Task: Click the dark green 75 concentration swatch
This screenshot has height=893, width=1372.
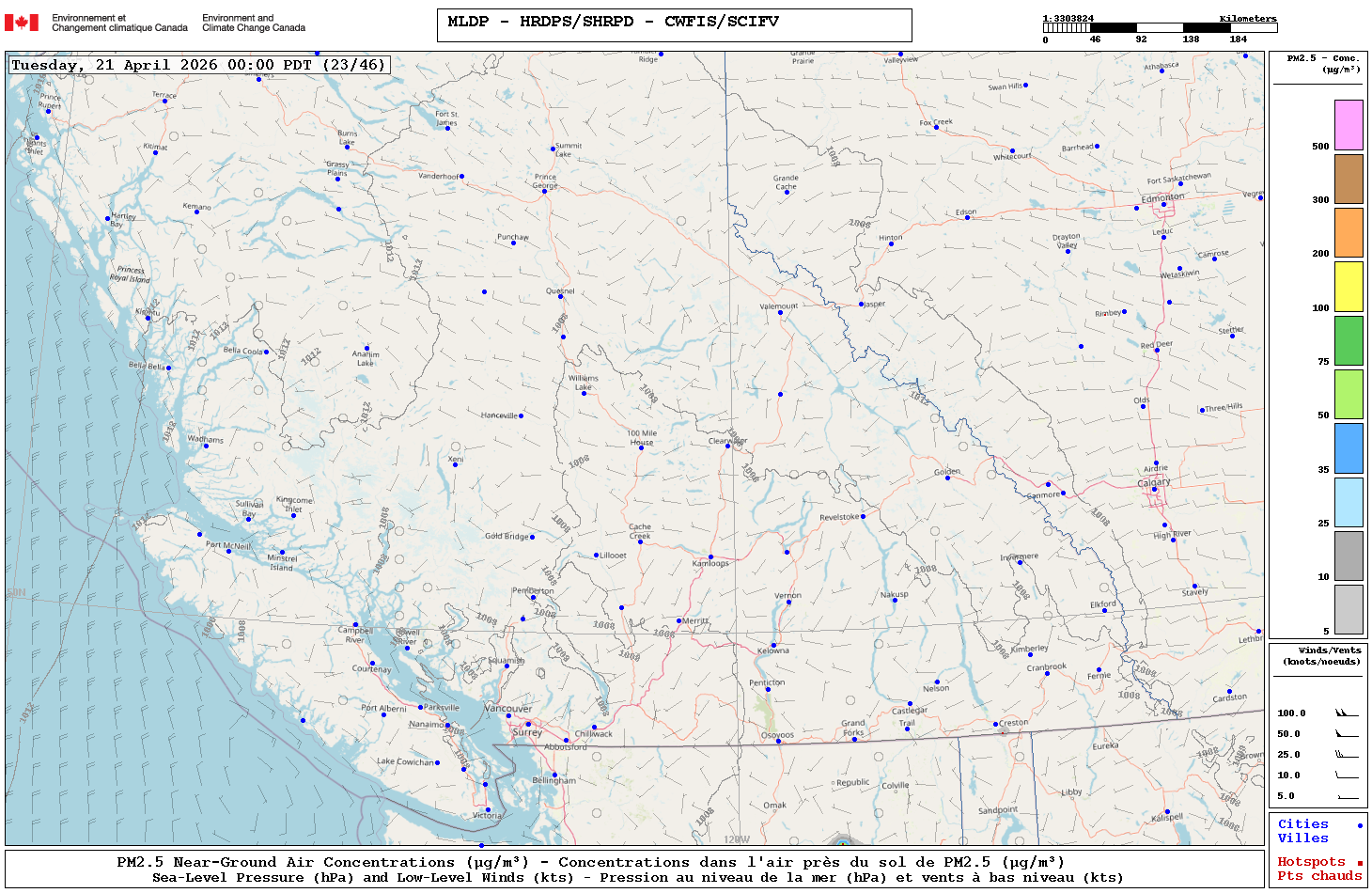Action: [x=1349, y=340]
